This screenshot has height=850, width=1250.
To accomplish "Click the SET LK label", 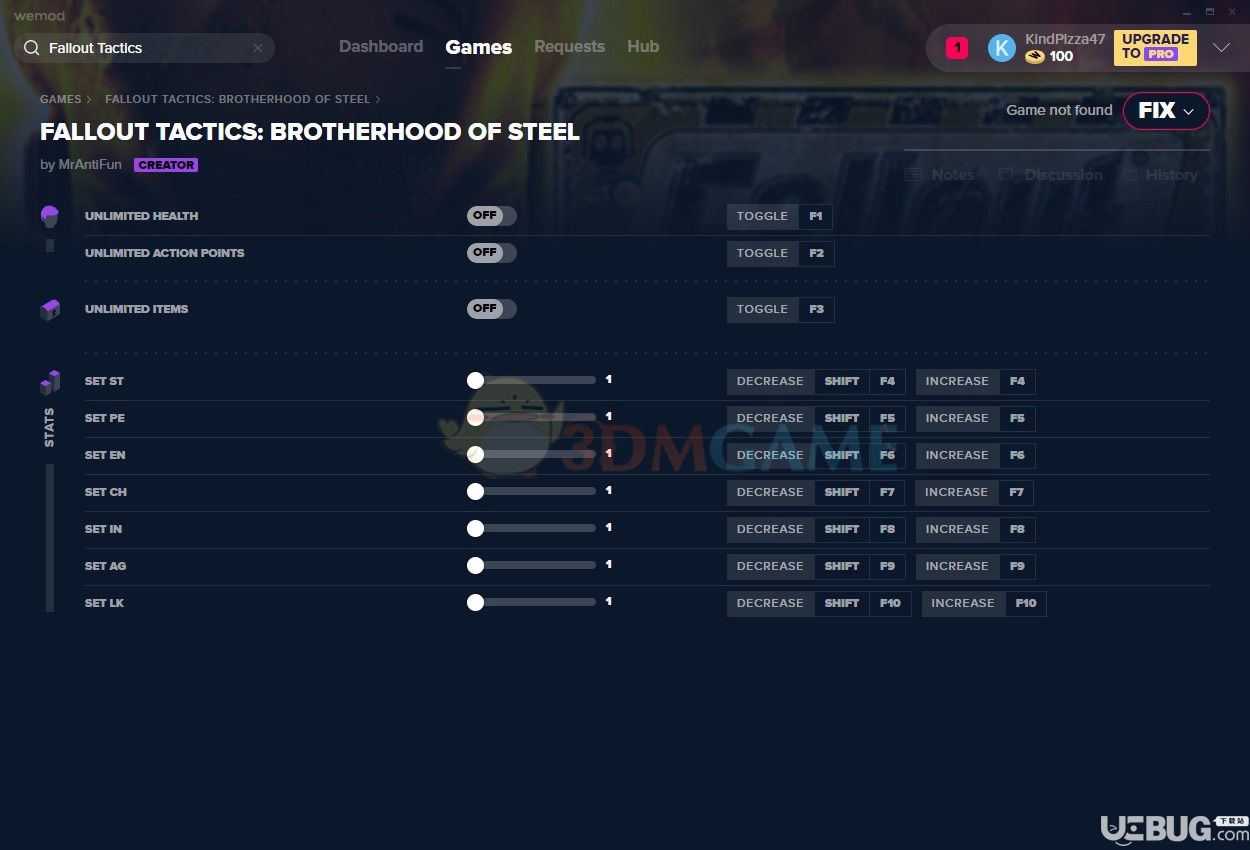I will point(104,603).
